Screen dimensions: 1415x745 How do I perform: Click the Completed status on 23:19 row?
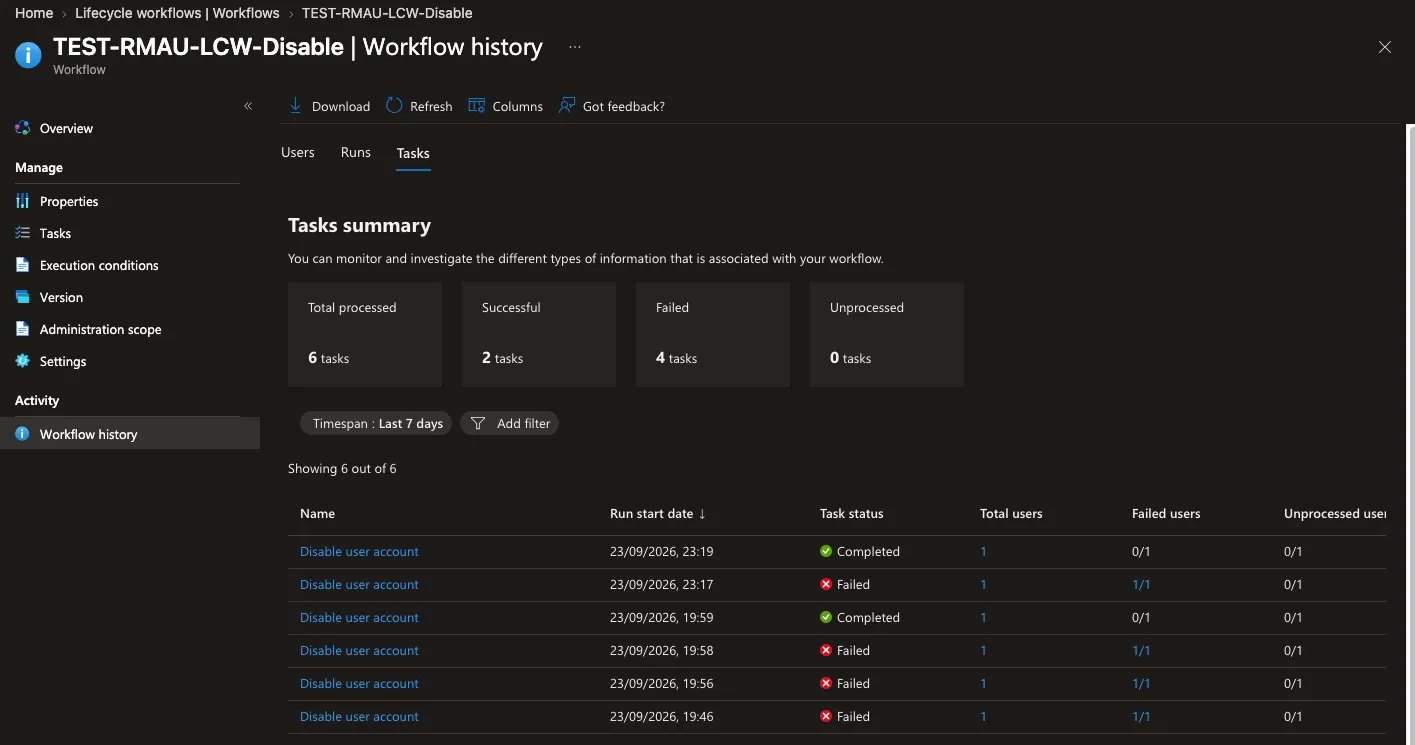860,552
